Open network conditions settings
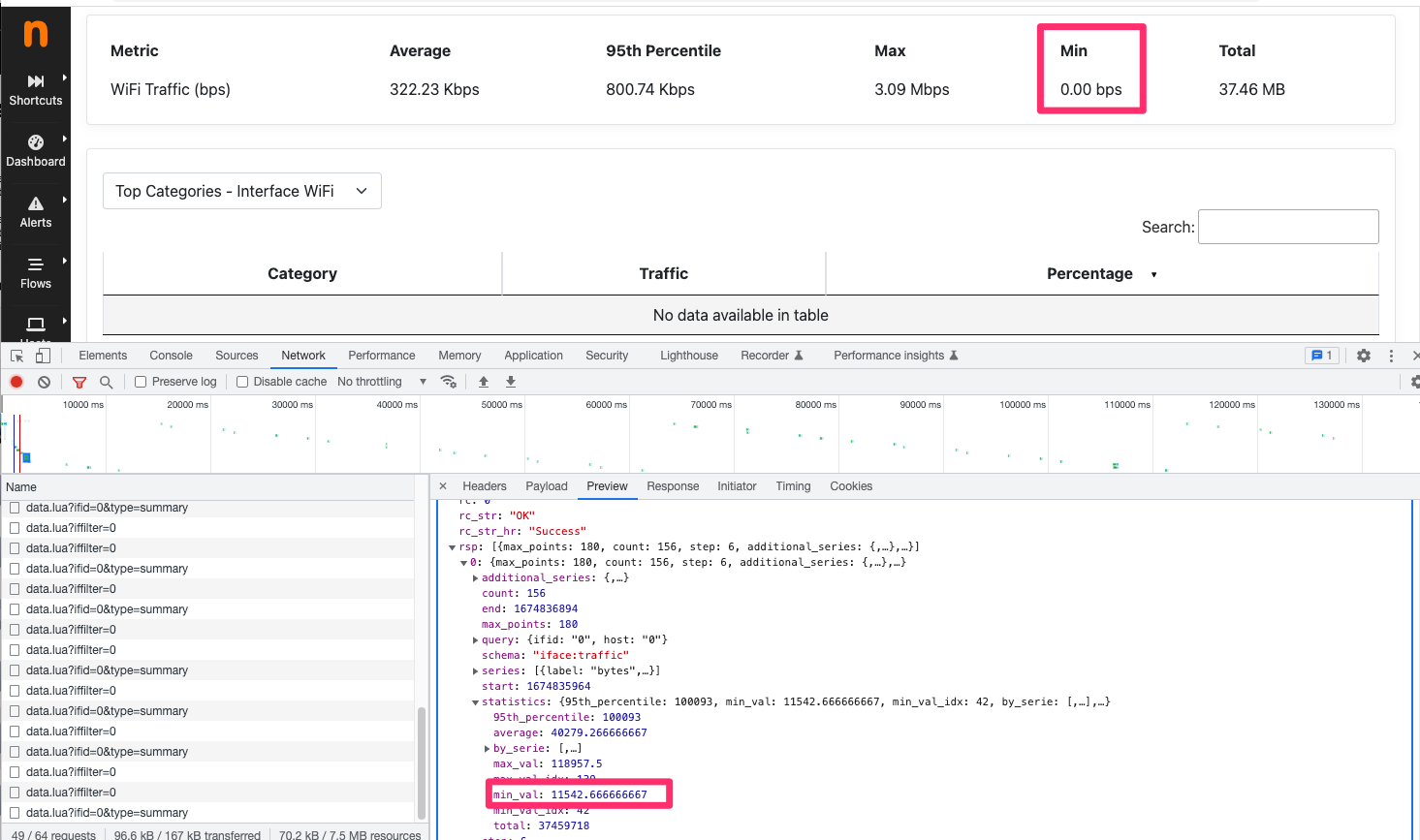This screenshot has width=1420, height=840. (448, 381)
